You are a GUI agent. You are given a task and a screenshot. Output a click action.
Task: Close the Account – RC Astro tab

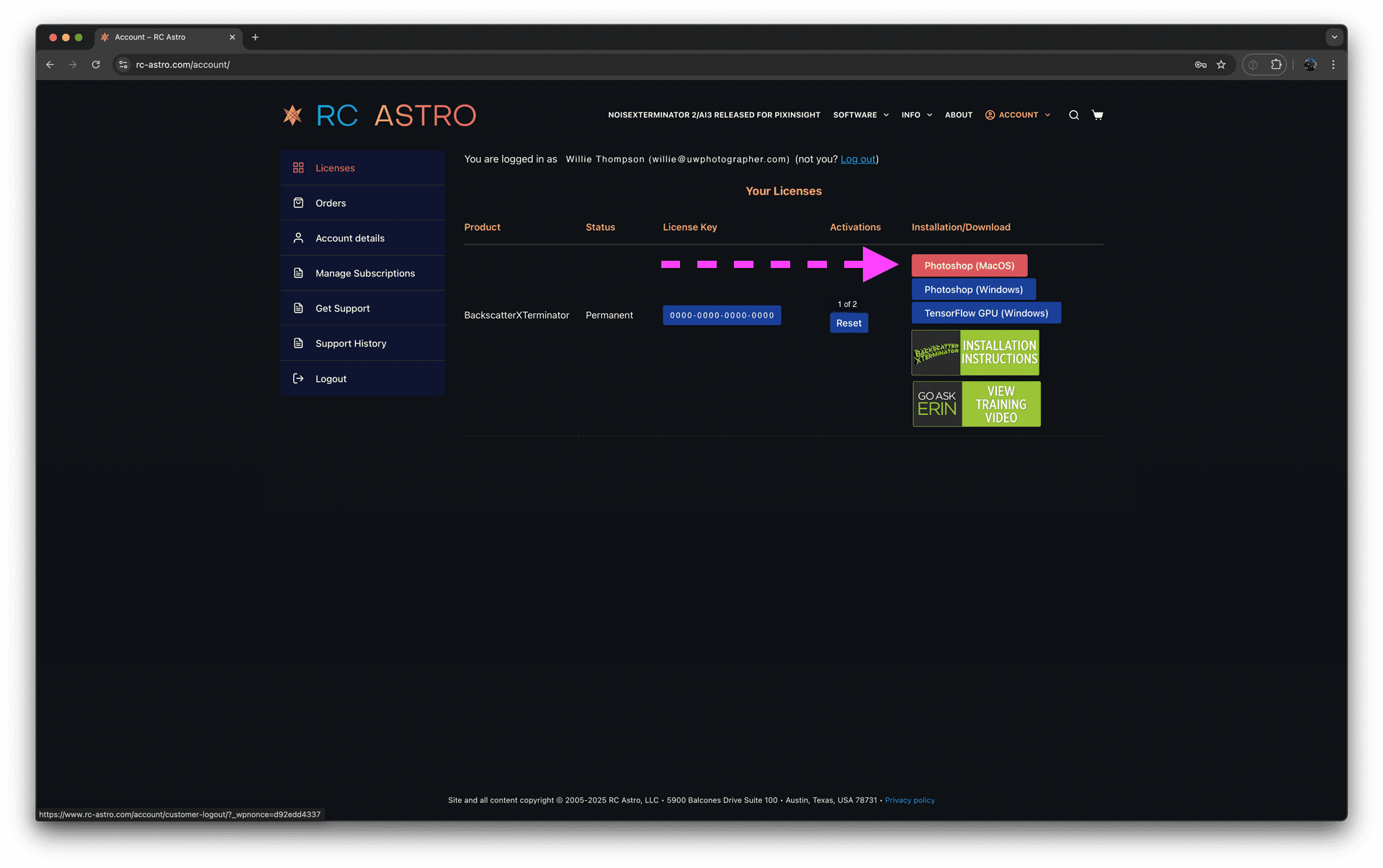(x=232, y=37)
